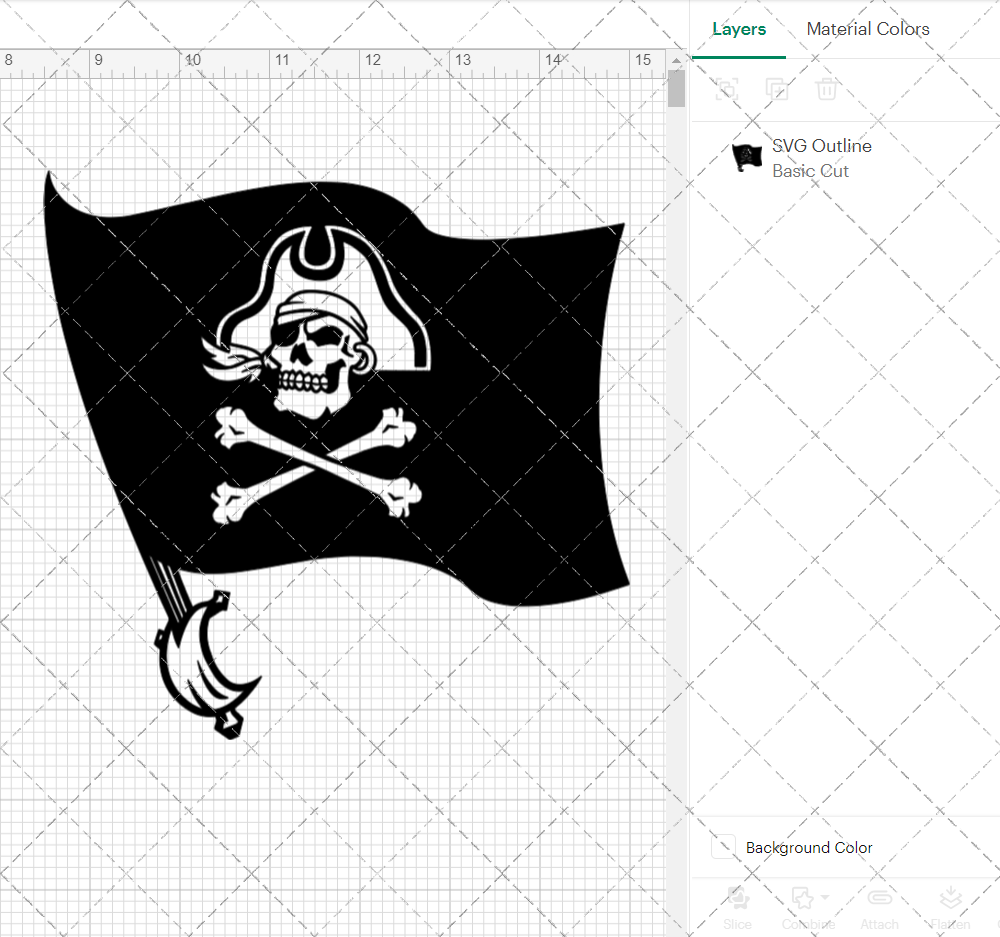Click the Group layers icon
1000x937 pixels.
pos(727,89)
